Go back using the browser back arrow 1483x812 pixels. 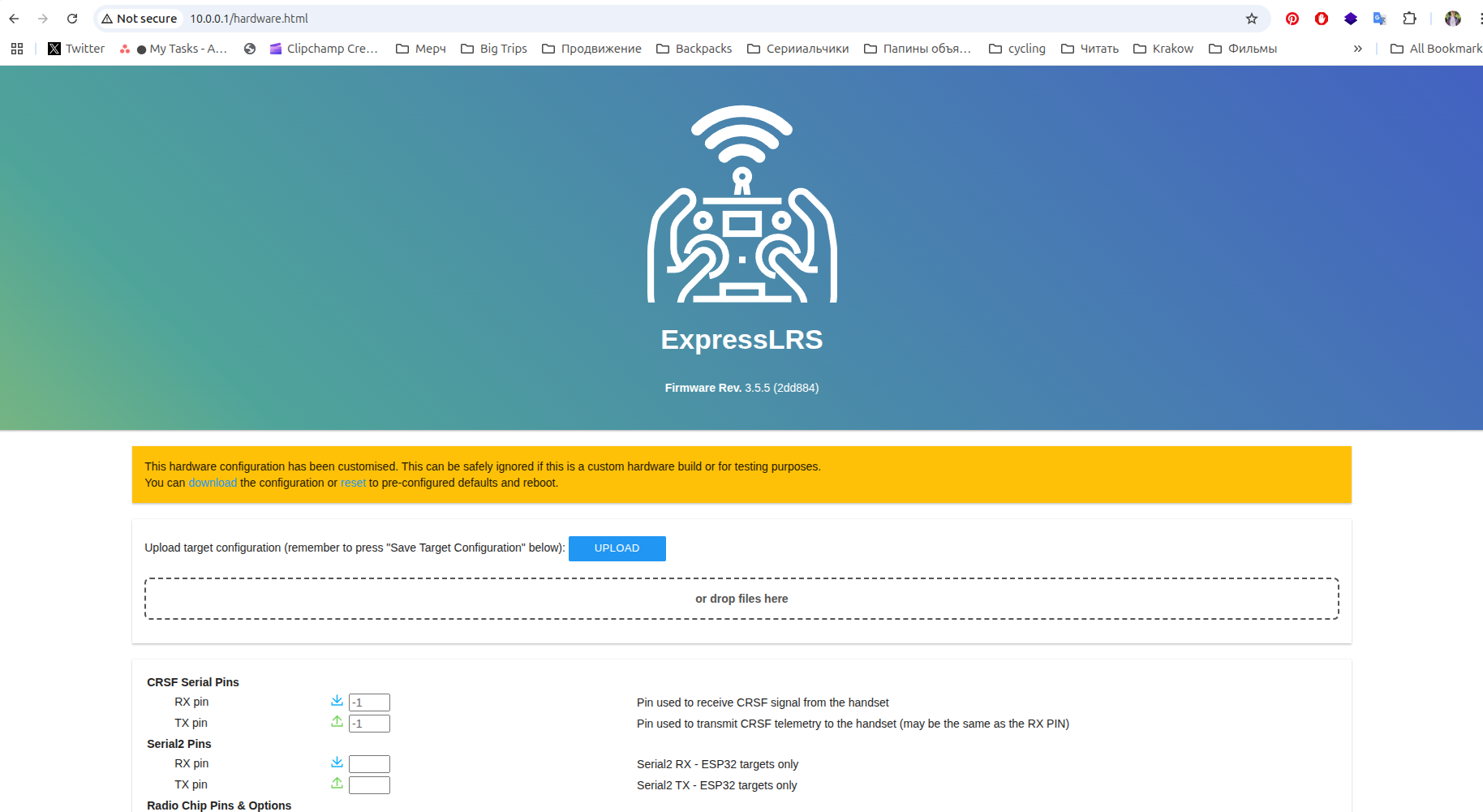[x=14, y=19]
